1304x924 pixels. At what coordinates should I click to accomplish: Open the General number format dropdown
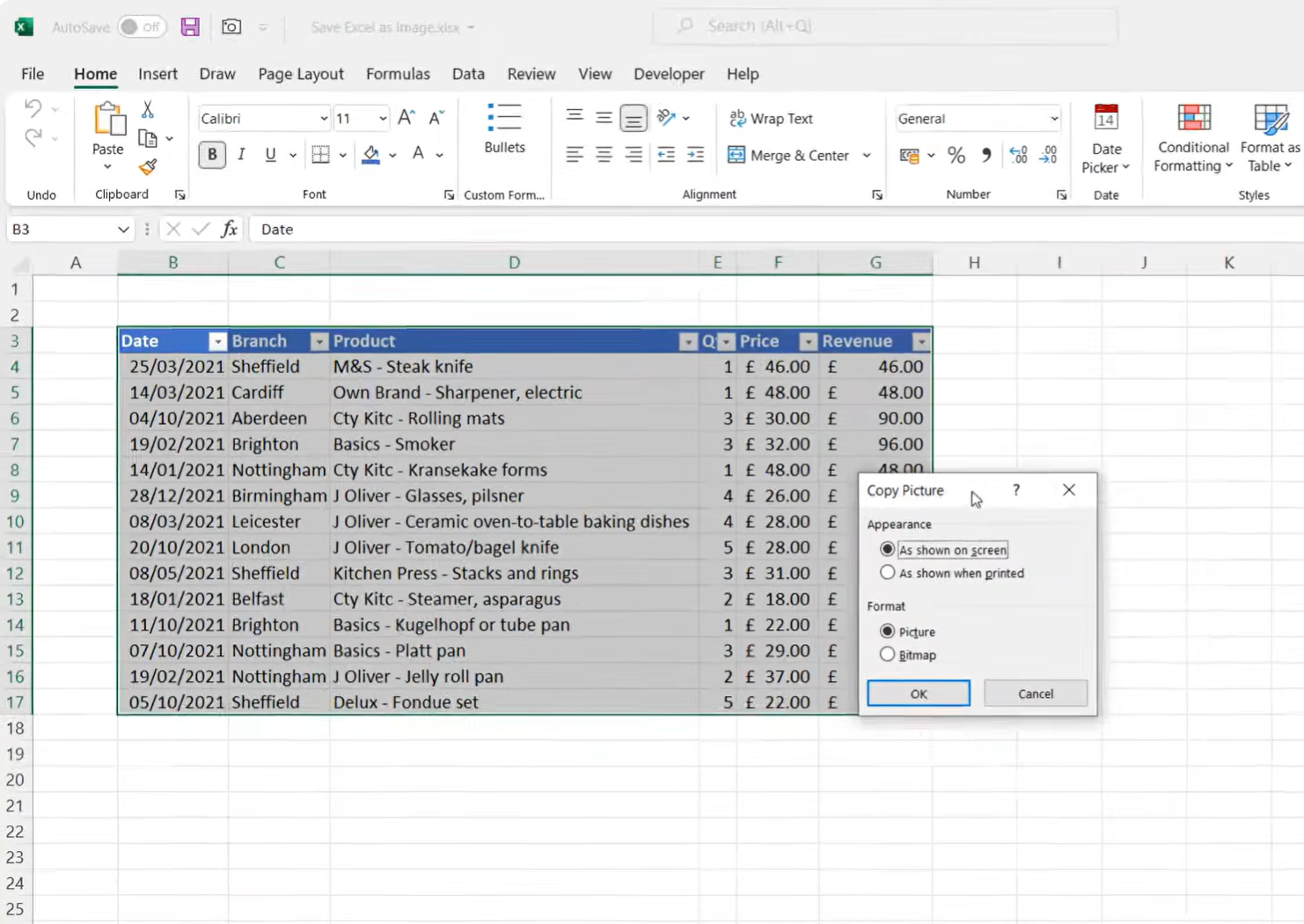(1053, 119)
